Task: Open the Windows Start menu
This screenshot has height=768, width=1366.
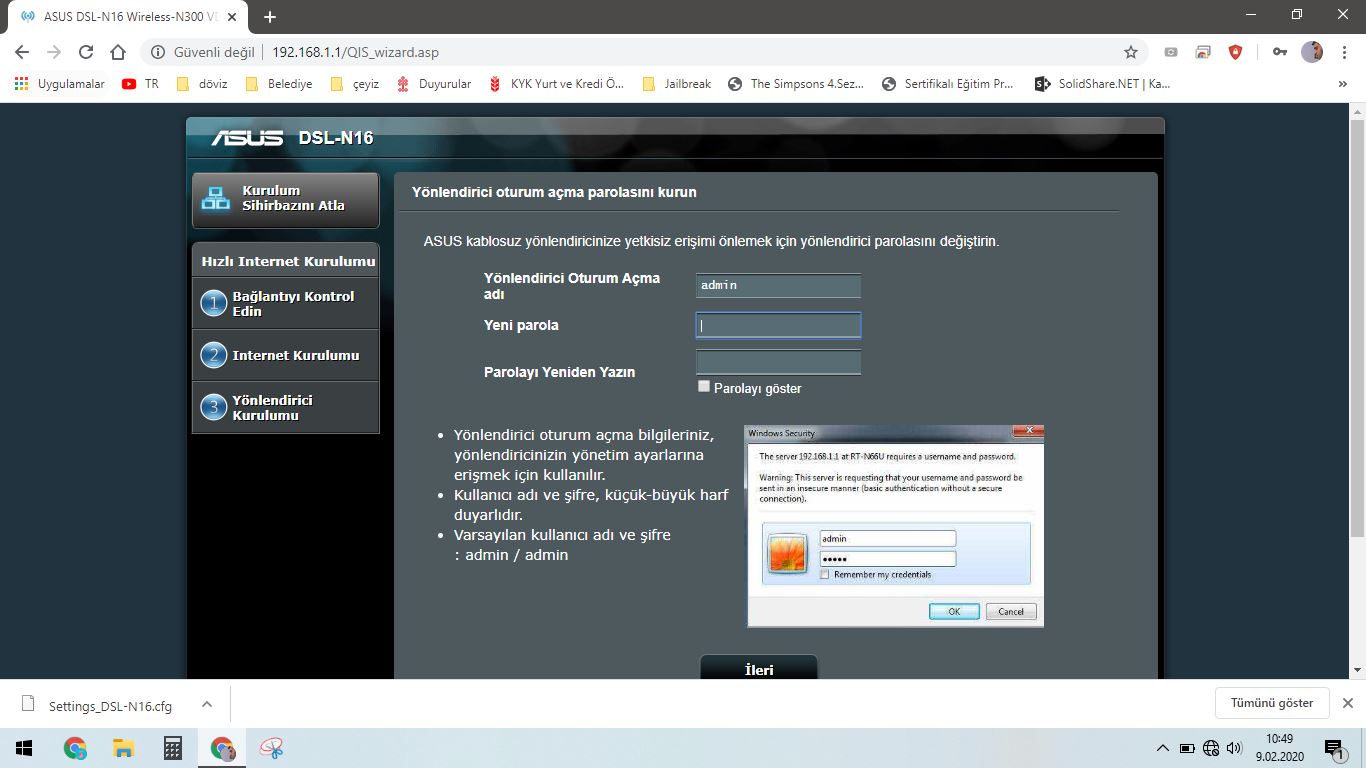Action: coord(24,748)
